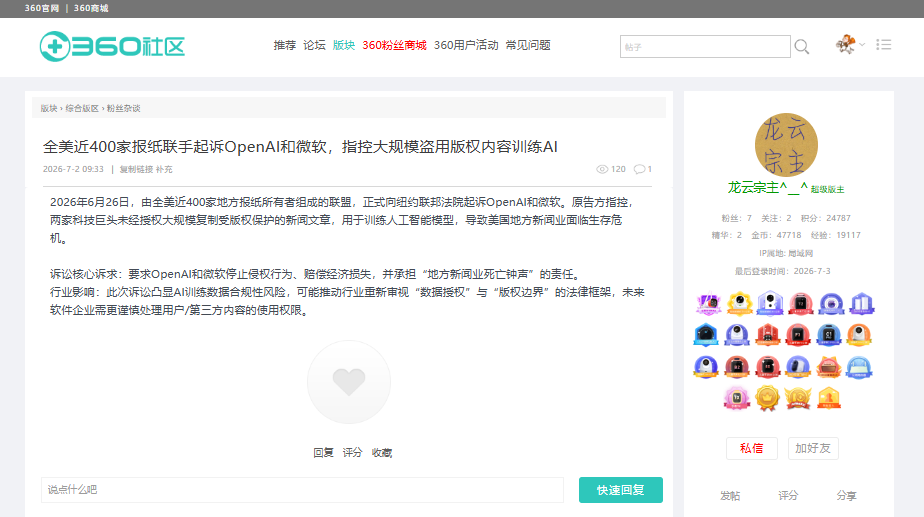Click the comment bubble icon showing 1
924x517 pixels.
pos(639,169)
